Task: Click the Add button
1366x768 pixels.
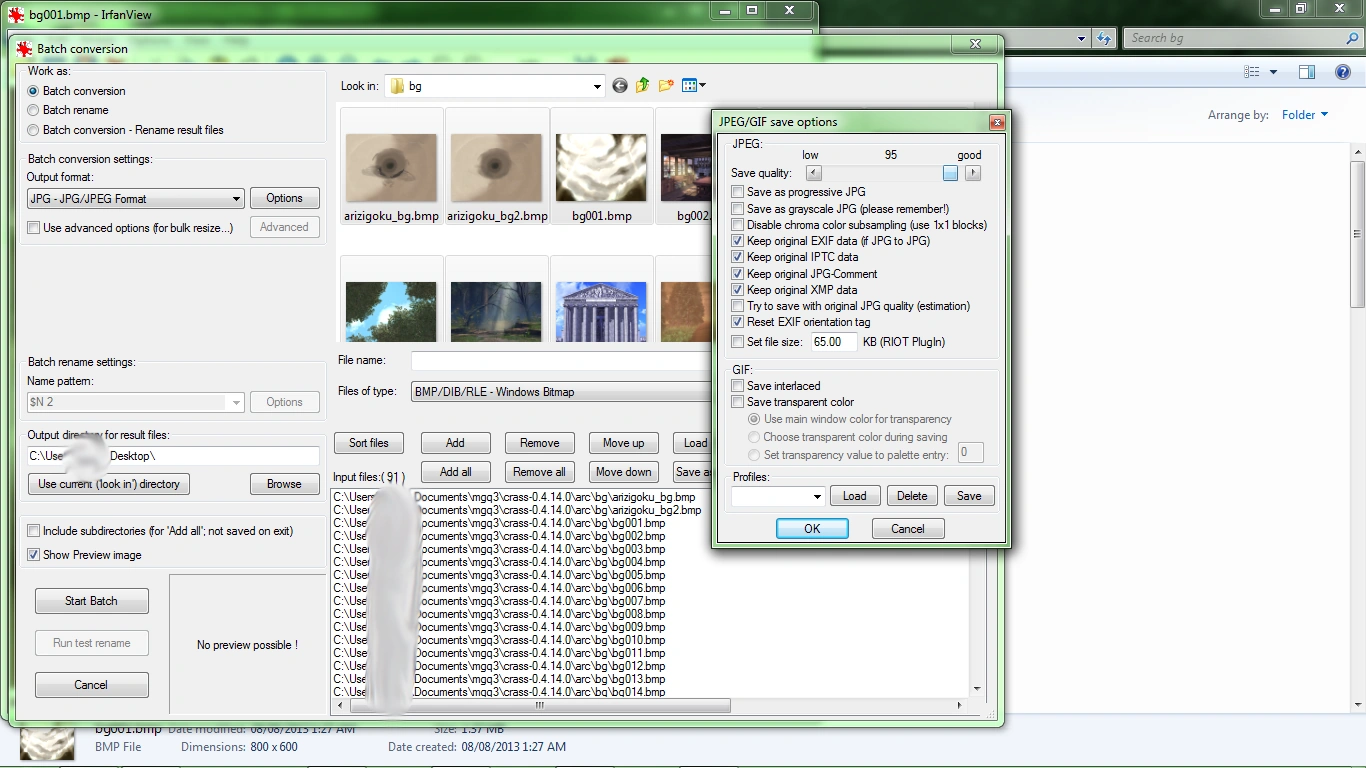Action: (x=455, y=443)
